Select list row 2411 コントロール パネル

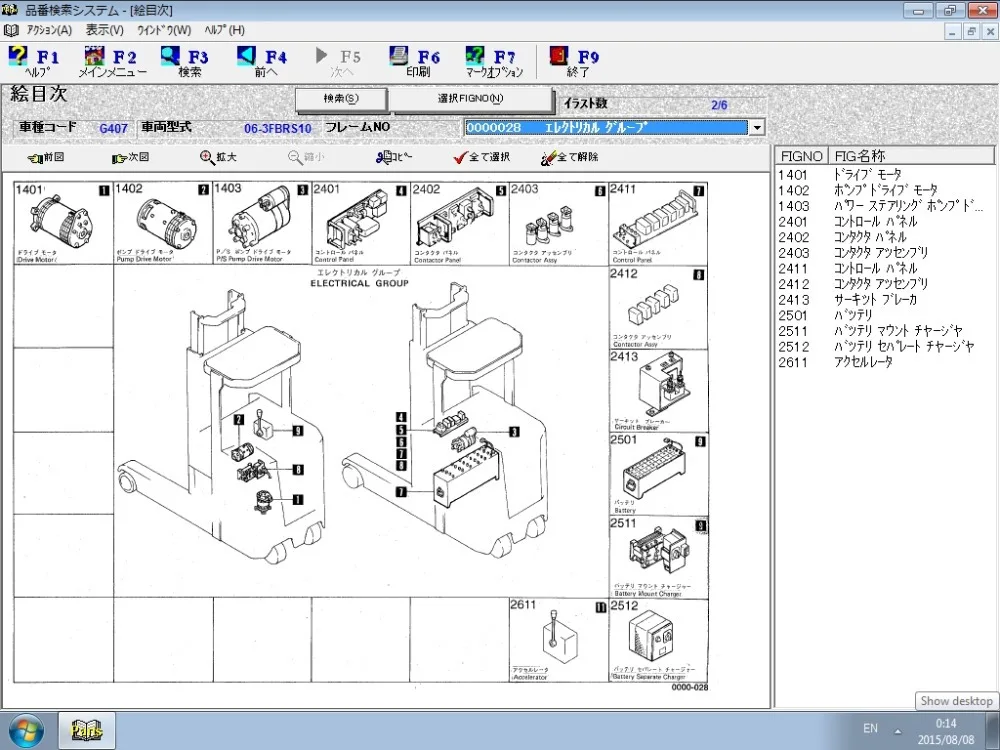(x=884, y=268)
